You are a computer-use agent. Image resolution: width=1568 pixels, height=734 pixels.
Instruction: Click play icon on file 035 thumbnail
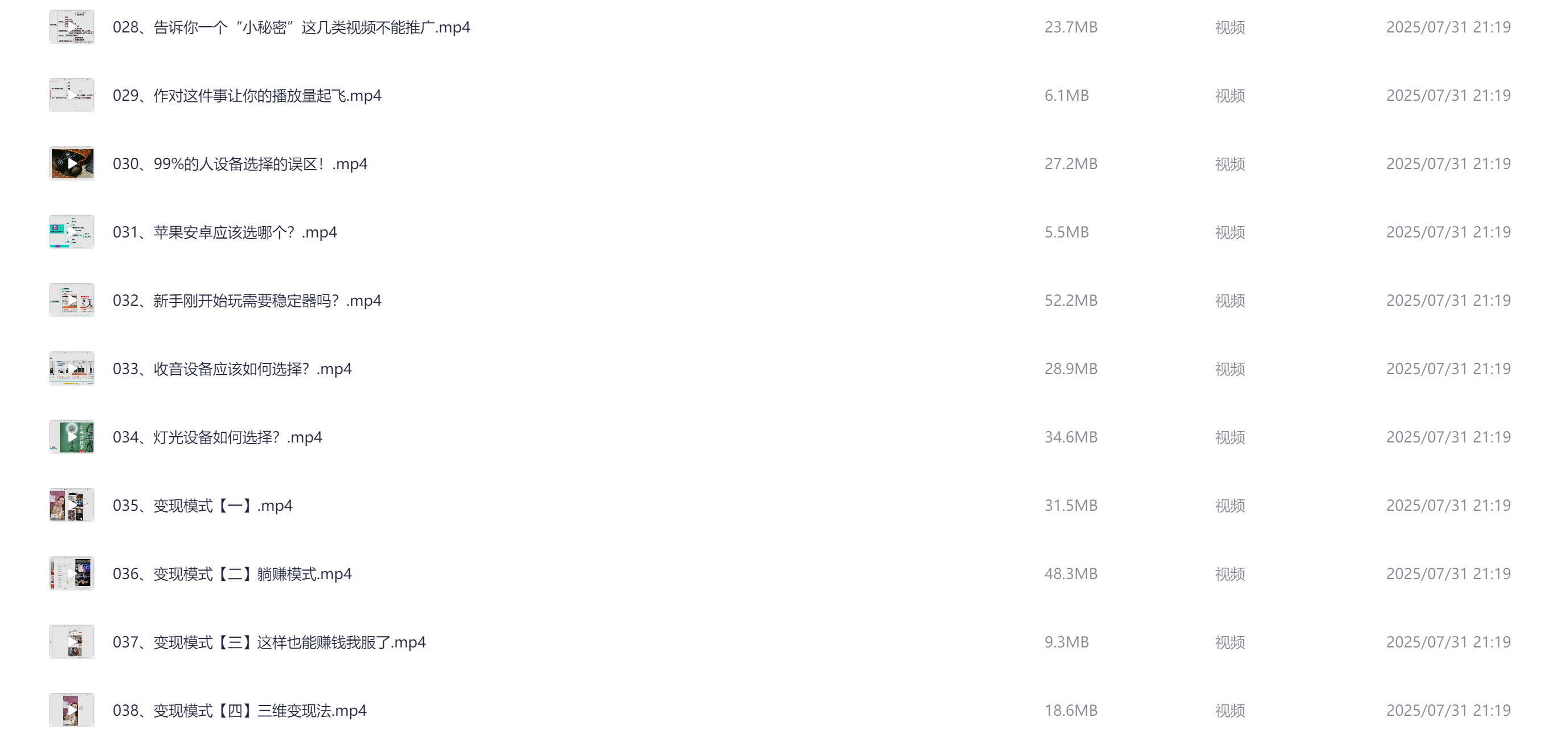72,505
